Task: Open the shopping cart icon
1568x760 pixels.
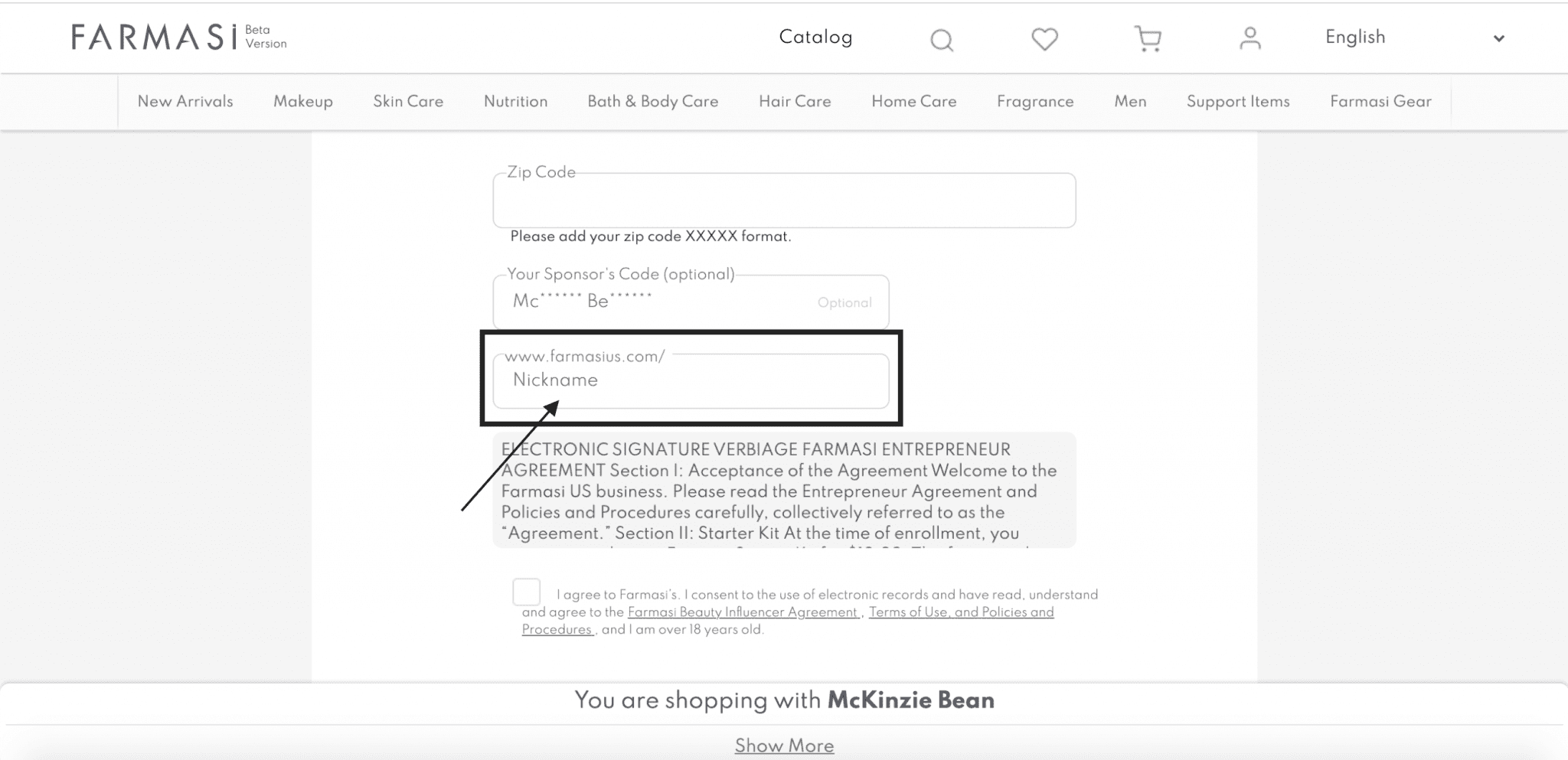Action: tap(1147, 38)
